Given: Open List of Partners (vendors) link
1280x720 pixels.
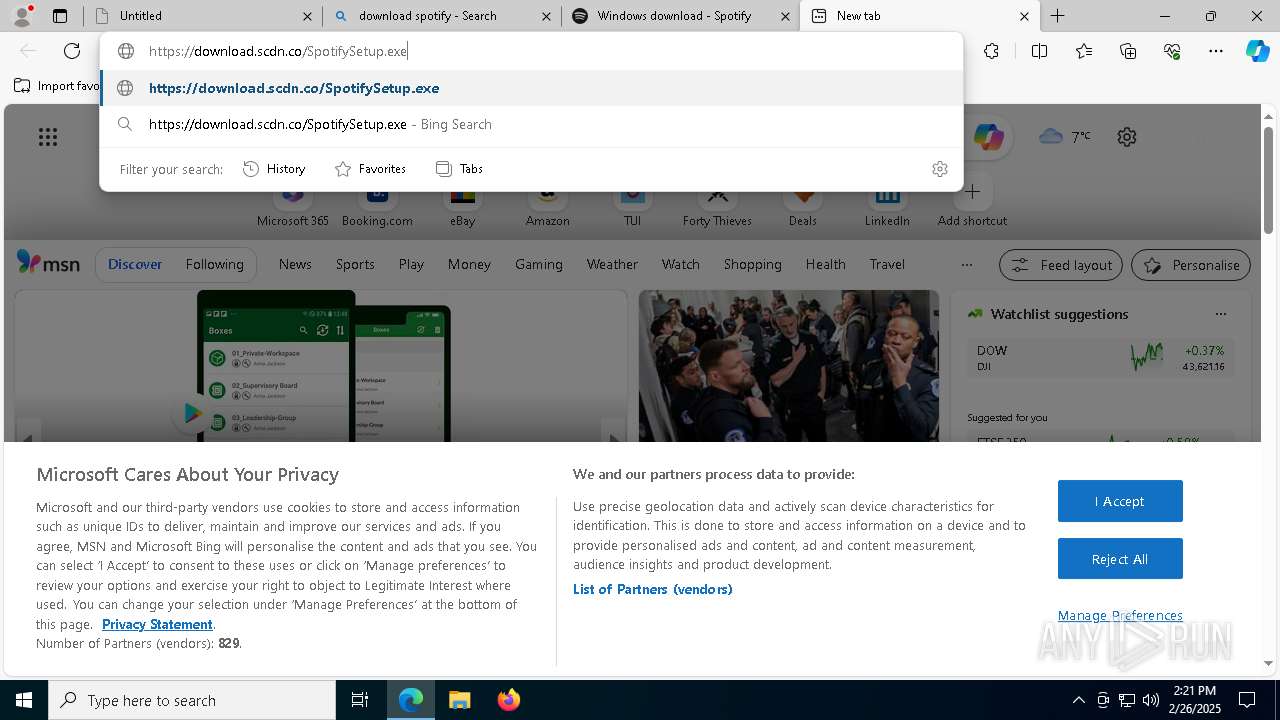Looking at the screenshot, I should 652,589.
